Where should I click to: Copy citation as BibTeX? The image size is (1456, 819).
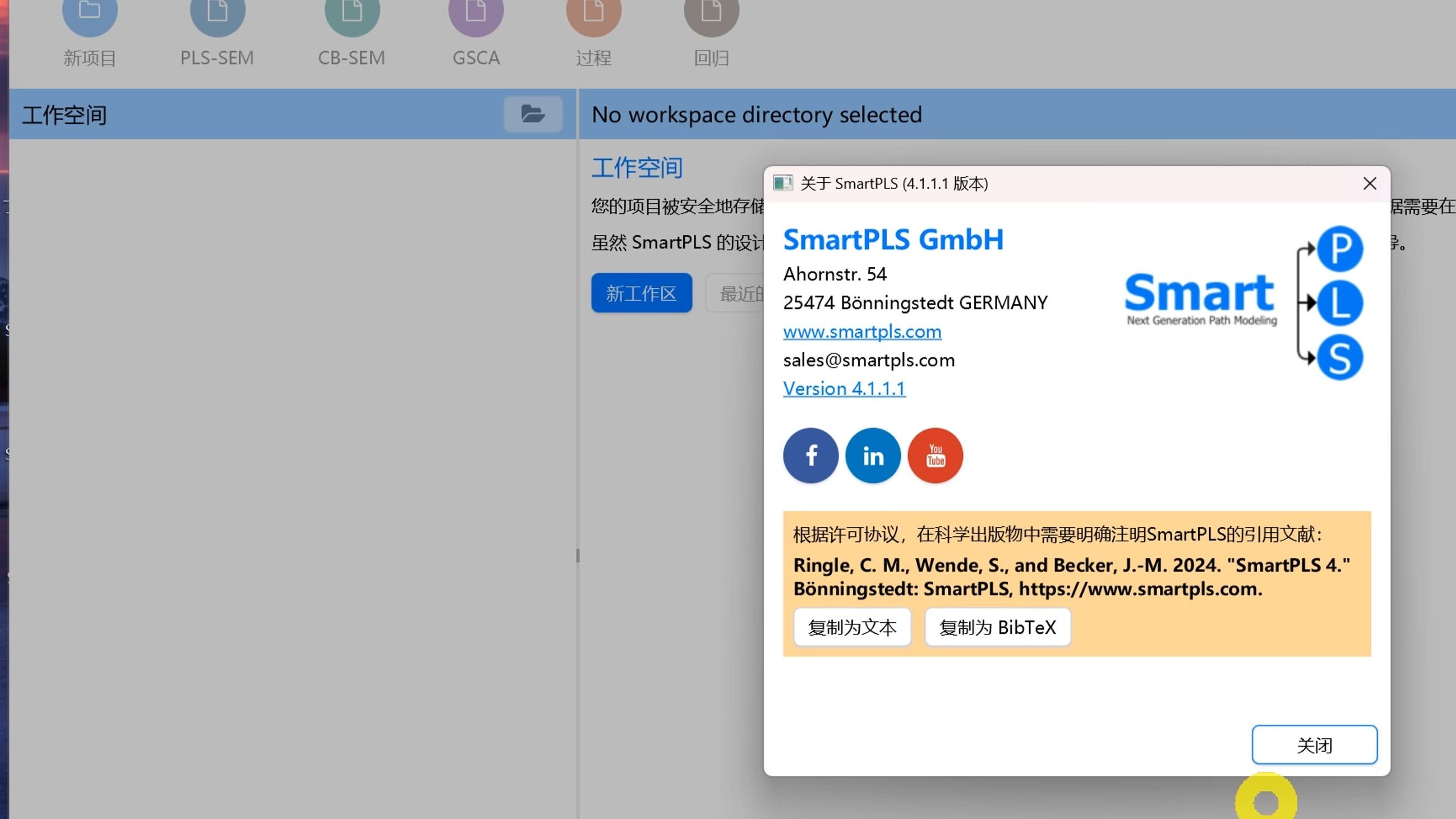(x=997, y=627)
